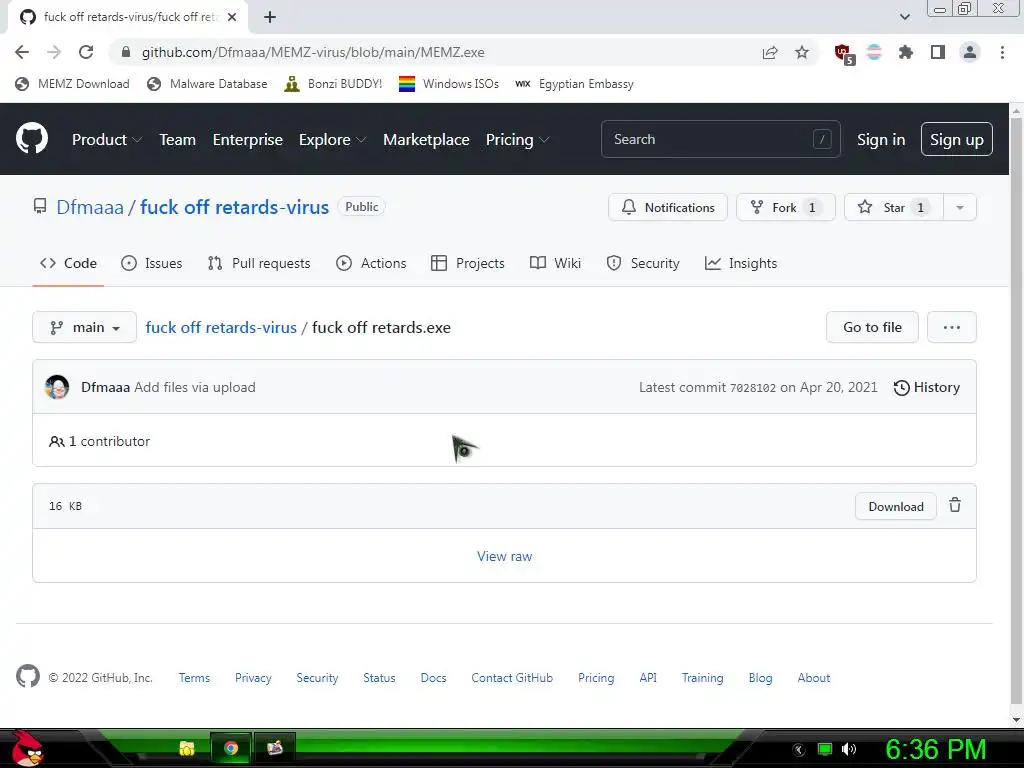Open the Wiki tab
1024x768 pixels.
(555, 263)
